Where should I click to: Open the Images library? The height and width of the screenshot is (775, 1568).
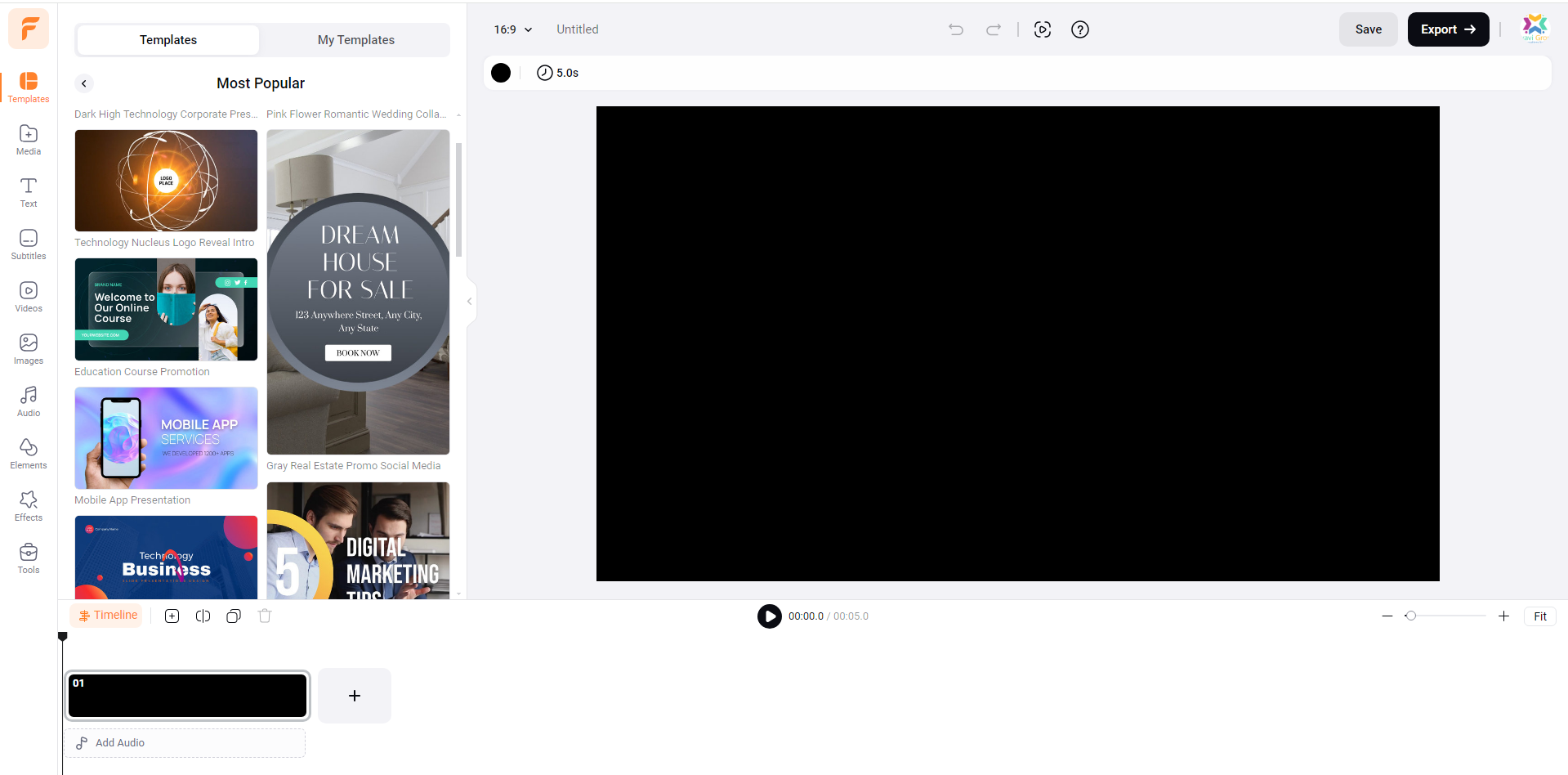click(x=28, y=348)
